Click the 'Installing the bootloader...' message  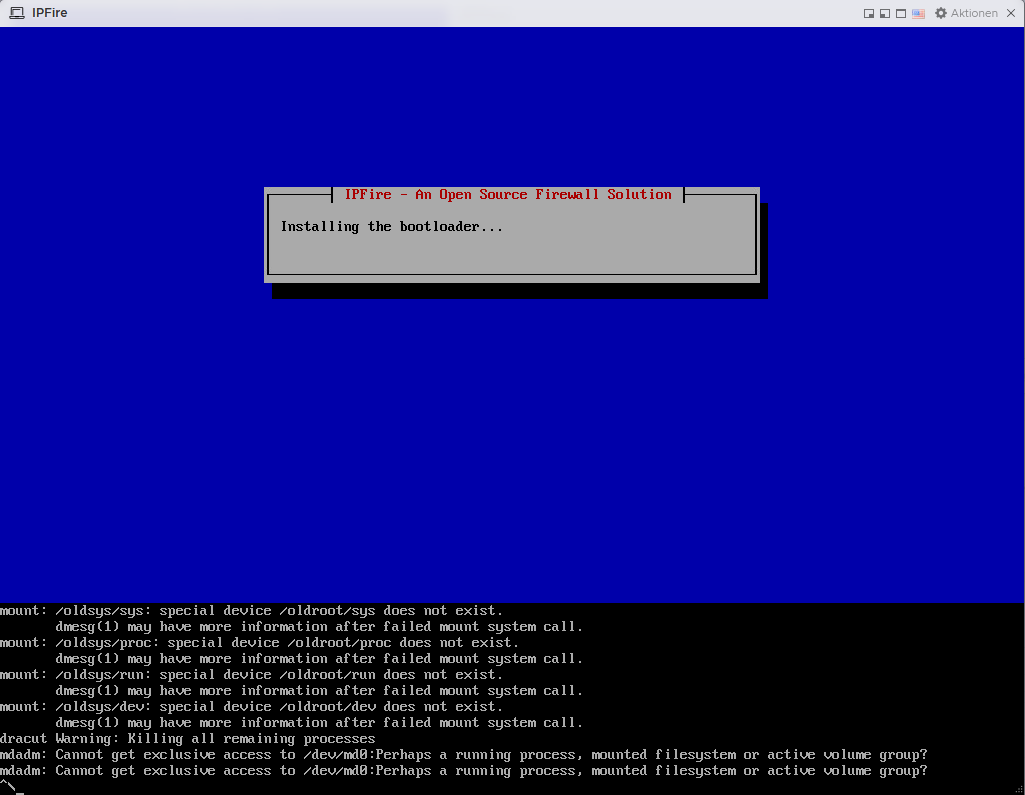tap(392, 226)
